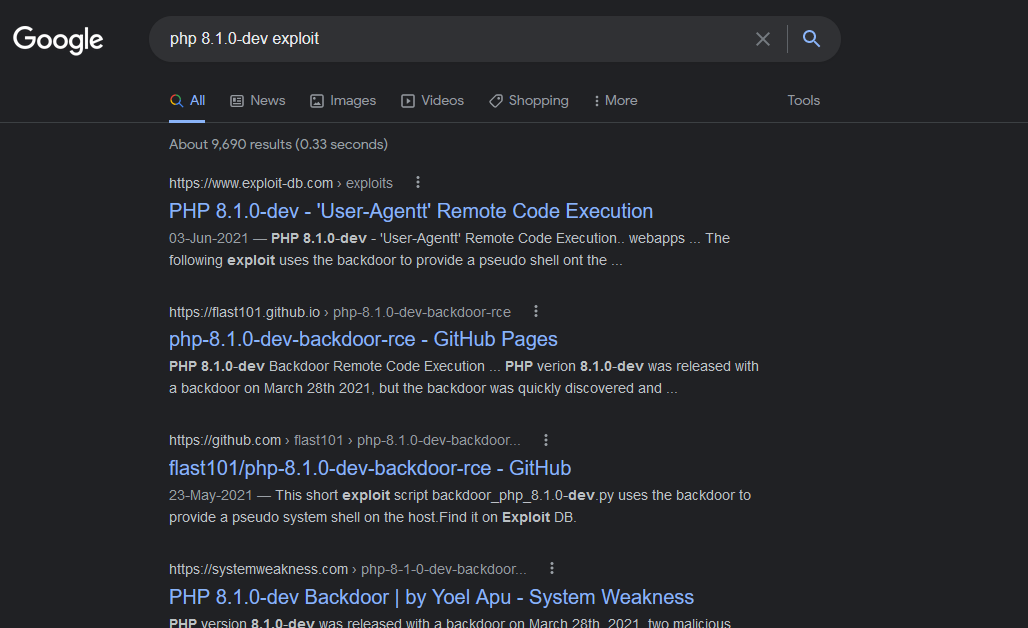Viewport: 1028px width, 628px height.
Task: Click the News tab's newspaper icon
Action: pos(237,101)
